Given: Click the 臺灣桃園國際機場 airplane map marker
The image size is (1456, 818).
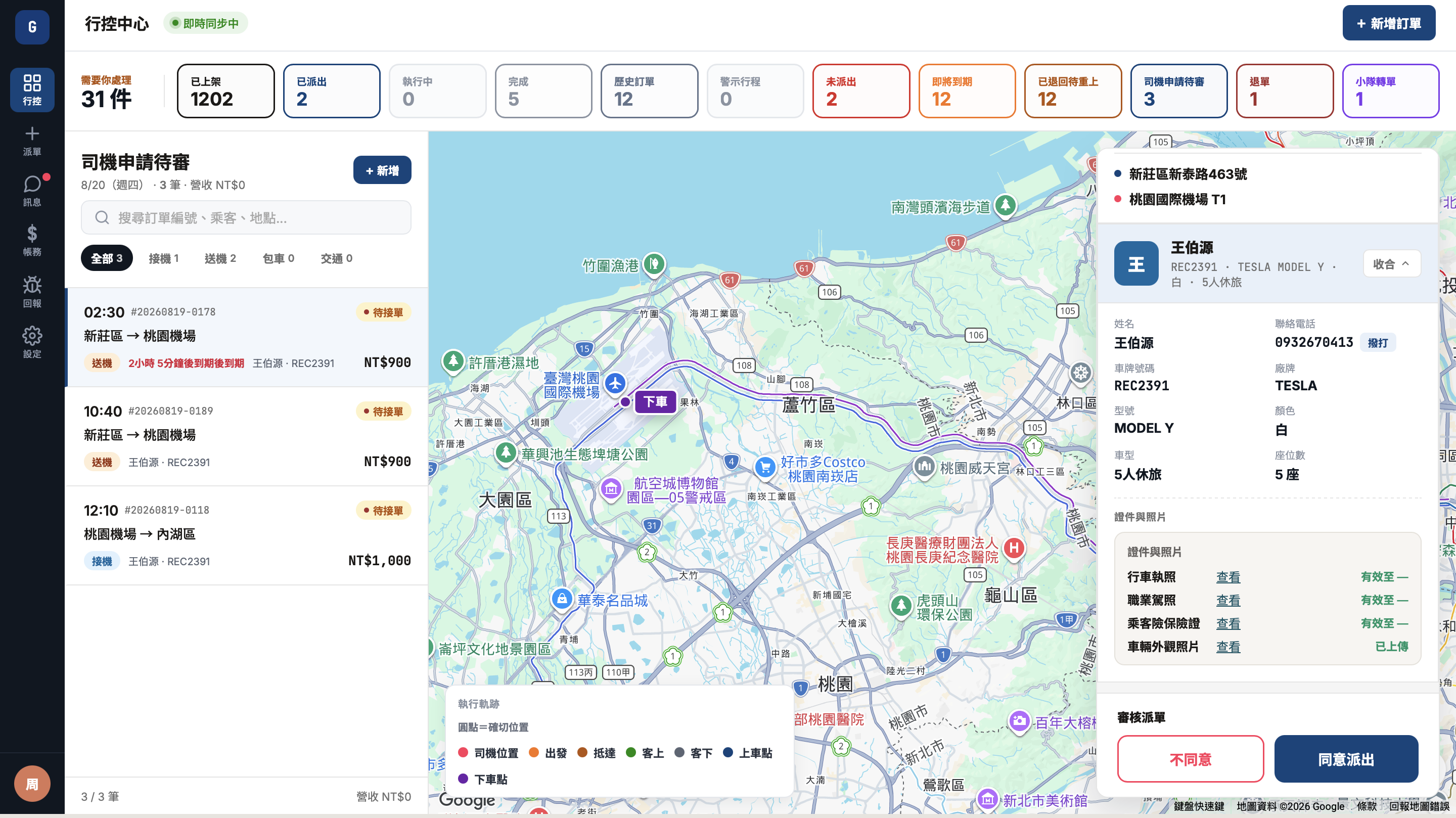Looking at the screenshot, I should [615, 384].
